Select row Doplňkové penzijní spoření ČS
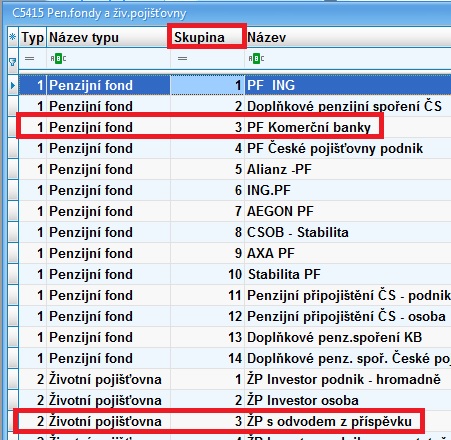This screenshot has height=440, width=451. pyautogui.click(x=235, y=106)
